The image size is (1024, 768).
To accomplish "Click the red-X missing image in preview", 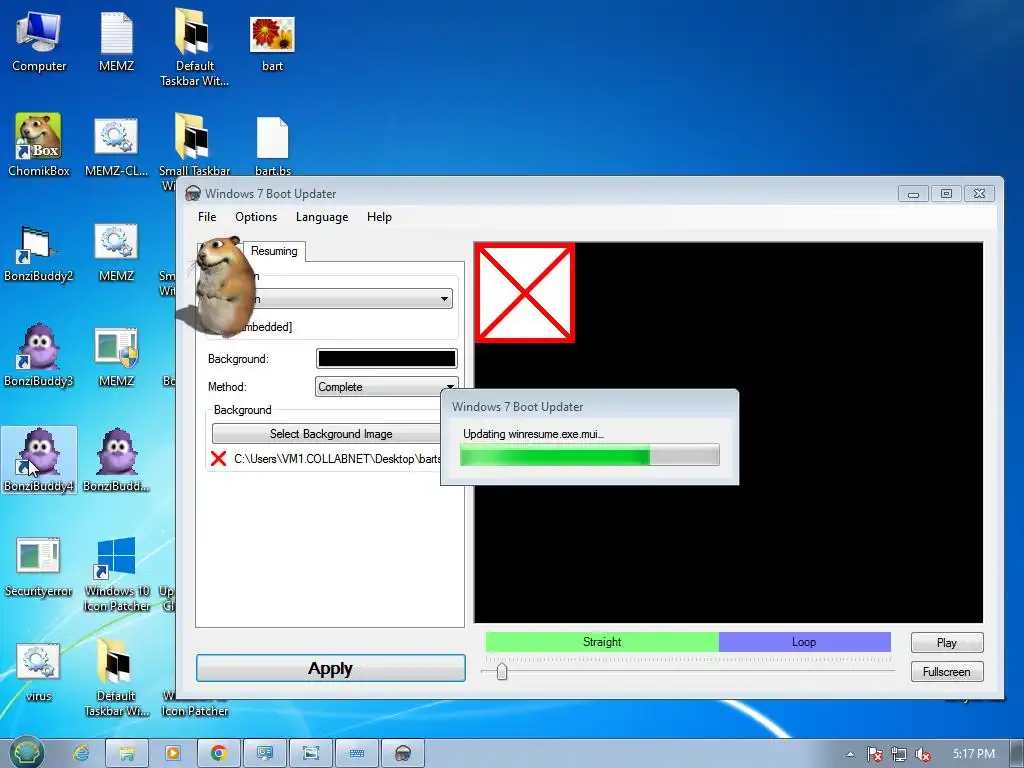I will 524,293.
